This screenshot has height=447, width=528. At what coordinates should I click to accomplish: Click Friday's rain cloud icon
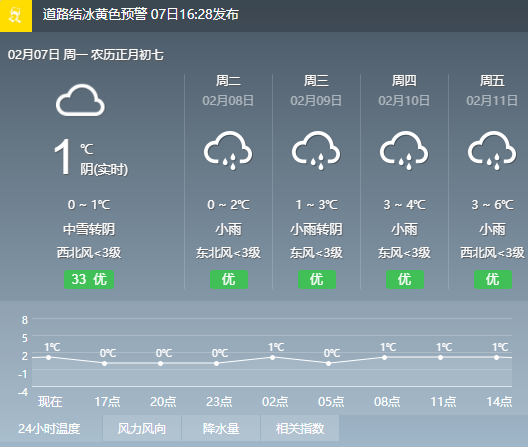tap(492, 150)
